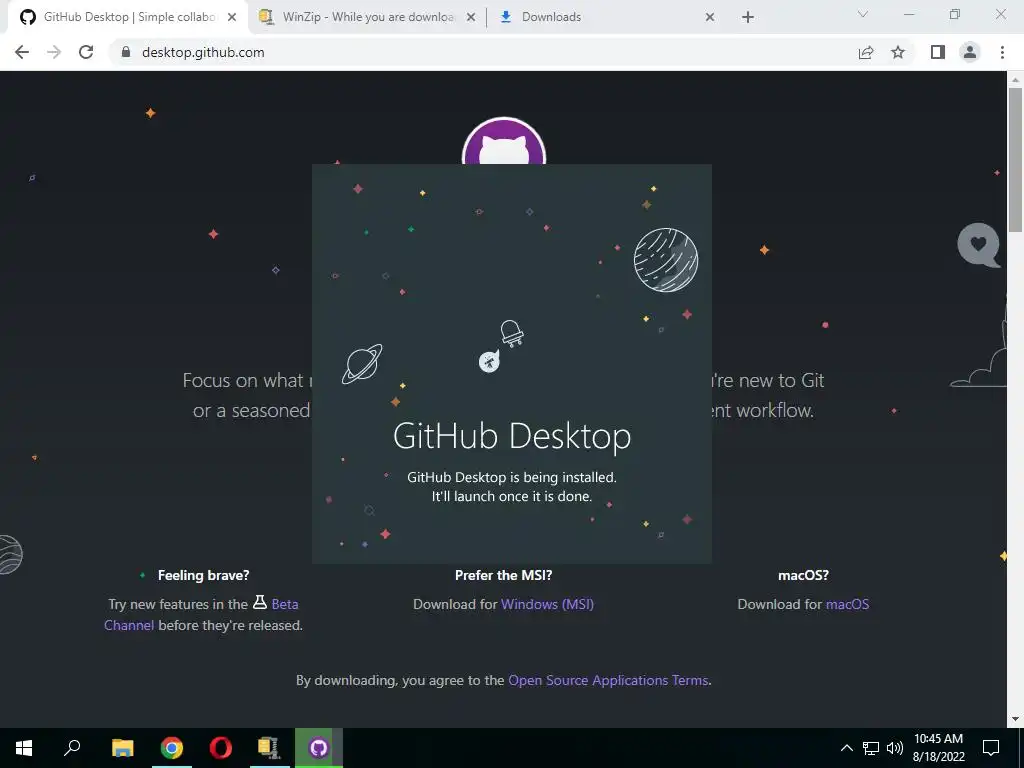Click the GitHub Desktop installer title text
This screenshot has height=768, width=1024.
[512, 436]
